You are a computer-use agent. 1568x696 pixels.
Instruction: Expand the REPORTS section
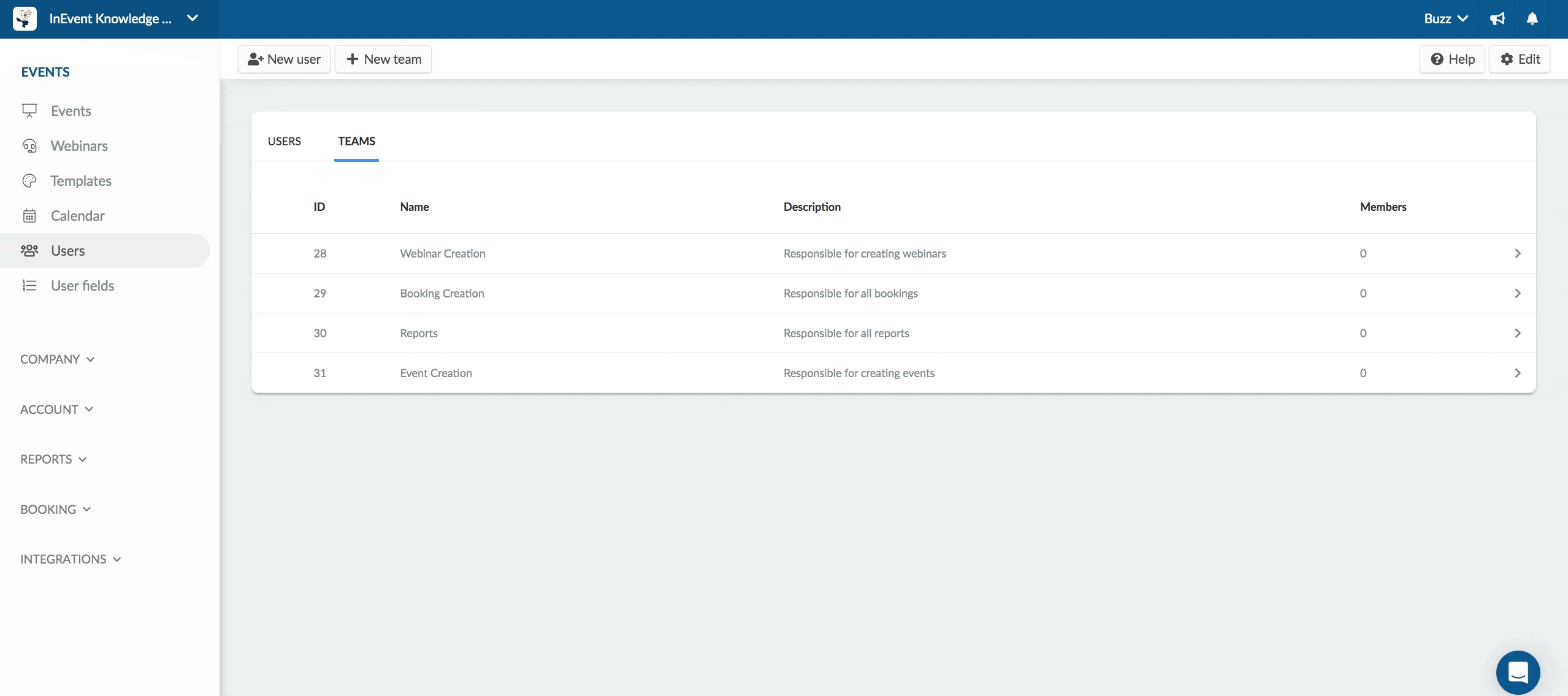click(x=52, y=459)
